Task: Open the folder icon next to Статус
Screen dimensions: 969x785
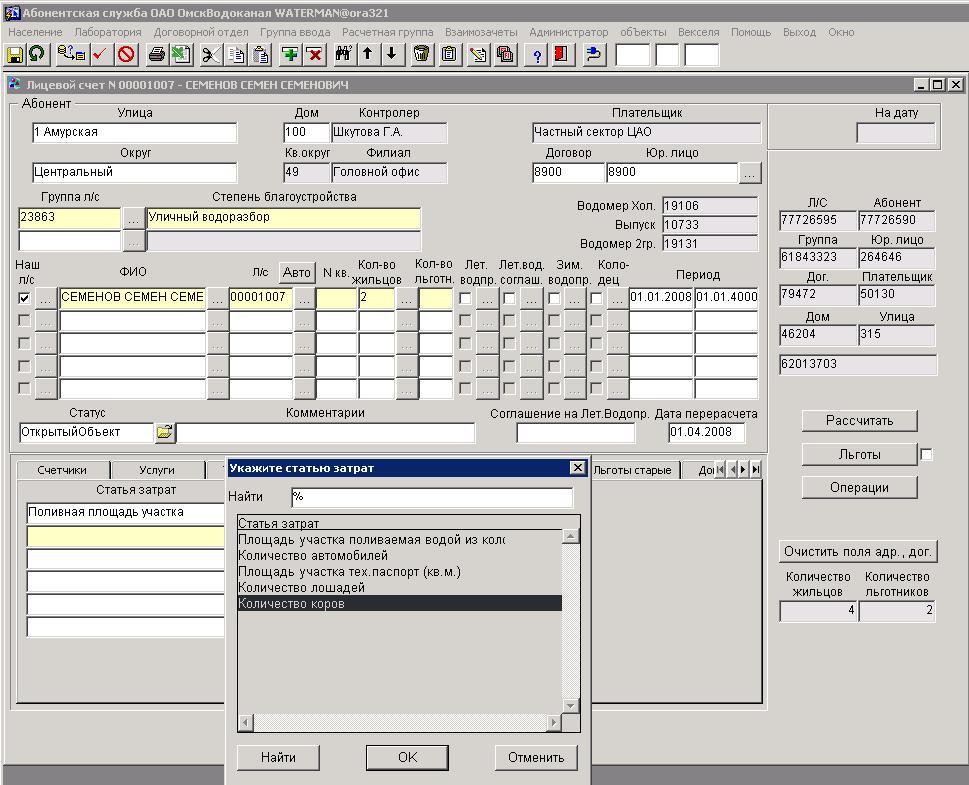Action: [164, 433]
